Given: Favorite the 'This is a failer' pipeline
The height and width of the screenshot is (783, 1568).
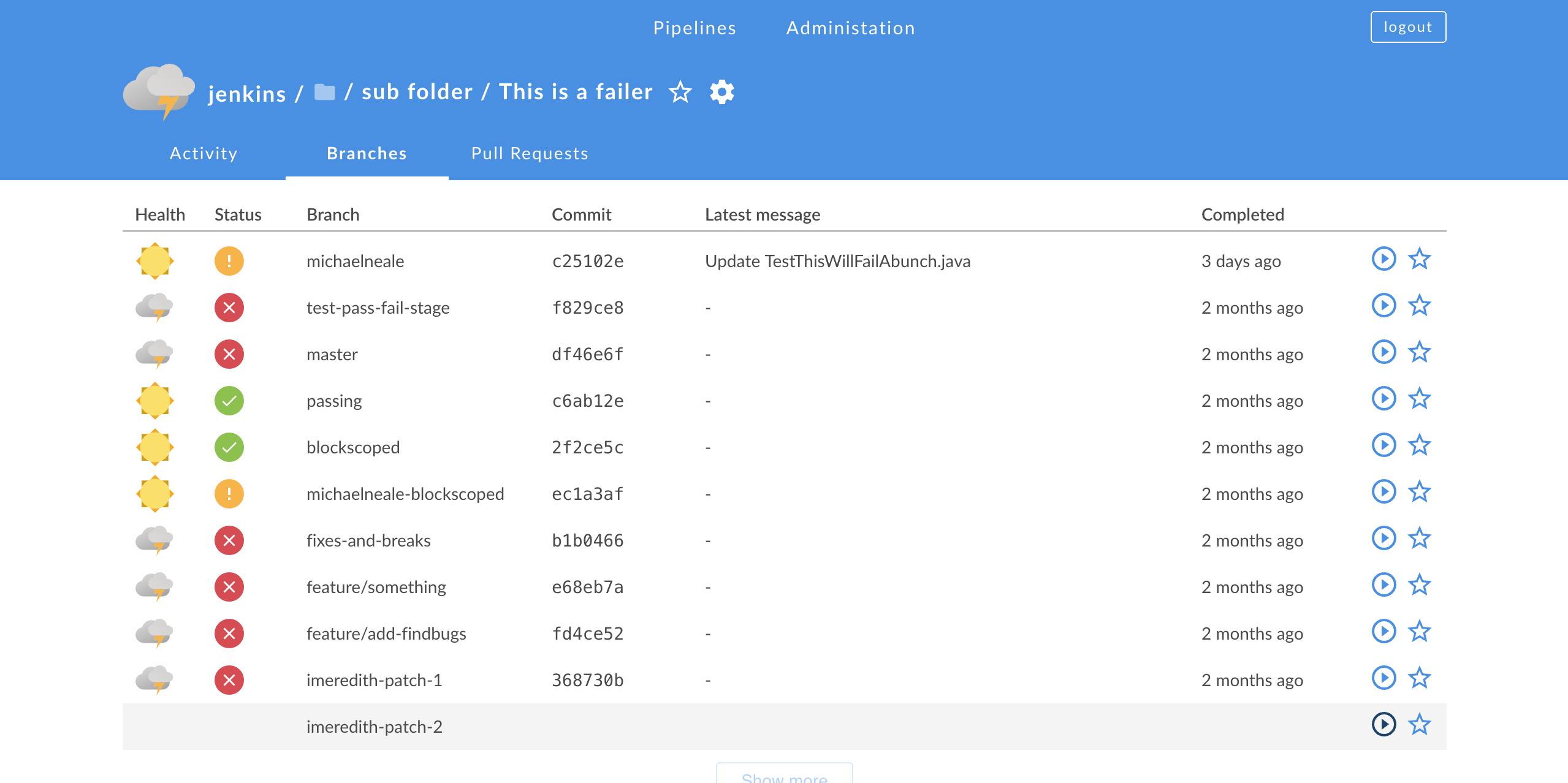Looking at the screenshot, I should (x=680, y=93).
